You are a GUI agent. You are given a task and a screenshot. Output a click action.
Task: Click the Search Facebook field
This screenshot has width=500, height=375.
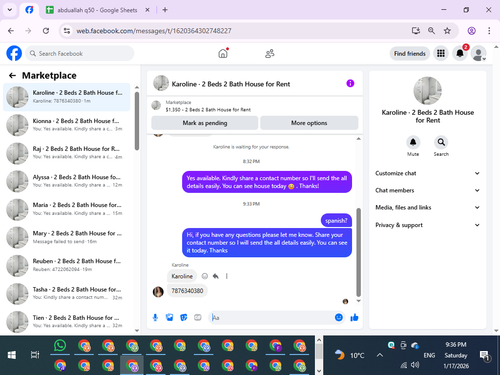(80, 53)
